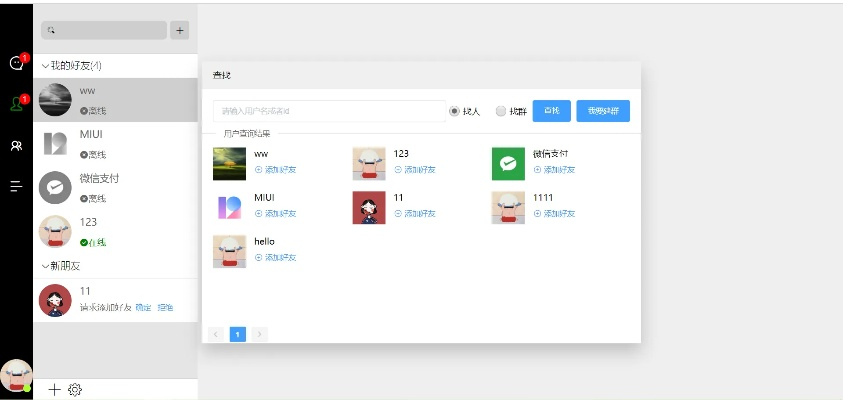
Task: Click the plus icon at the bottom of the friends panel
Action: (x=54, y=389)
